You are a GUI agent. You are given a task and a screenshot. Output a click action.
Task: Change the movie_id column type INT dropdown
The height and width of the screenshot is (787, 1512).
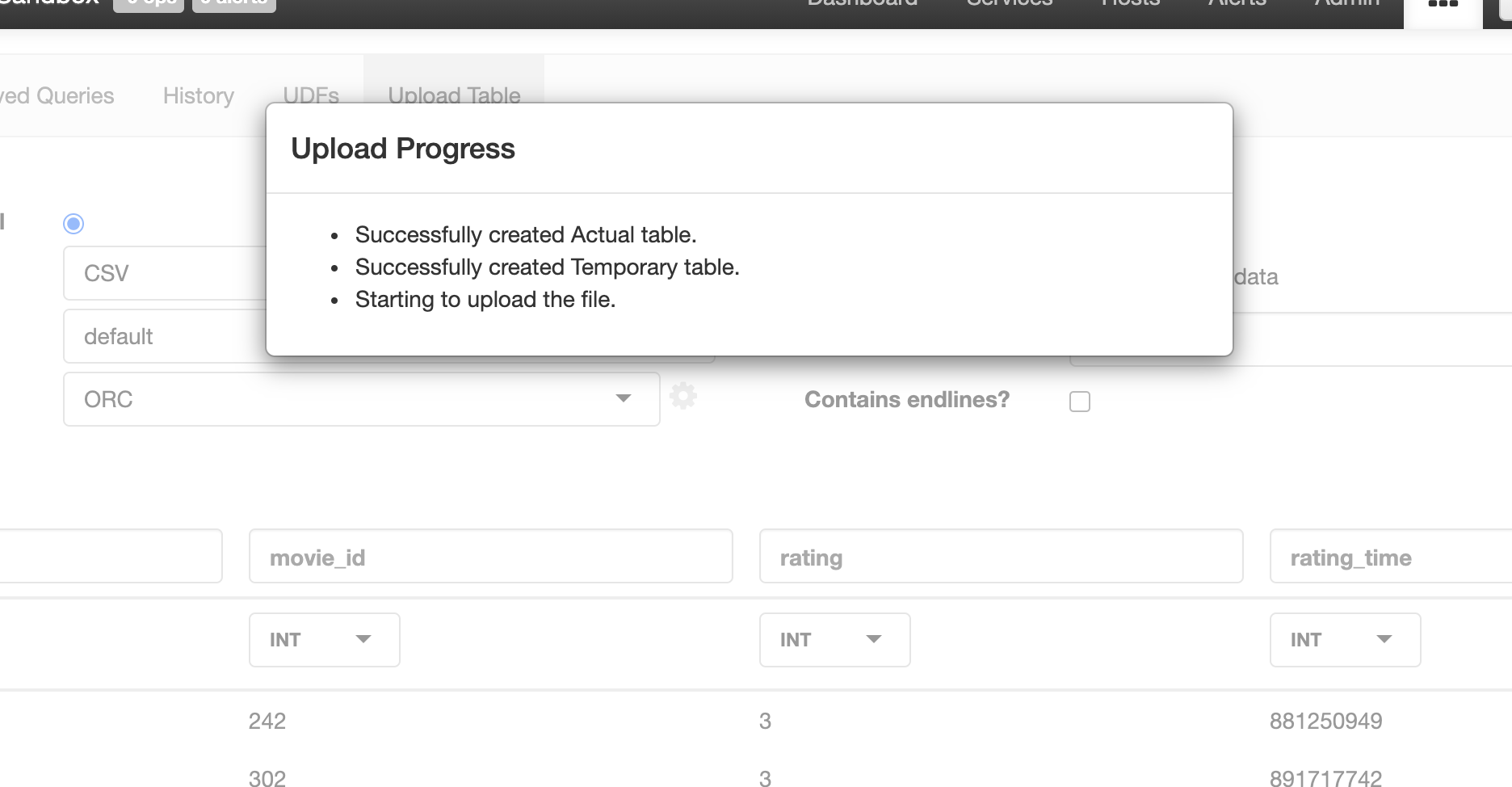pyautogui.click(x=325, y=640)
